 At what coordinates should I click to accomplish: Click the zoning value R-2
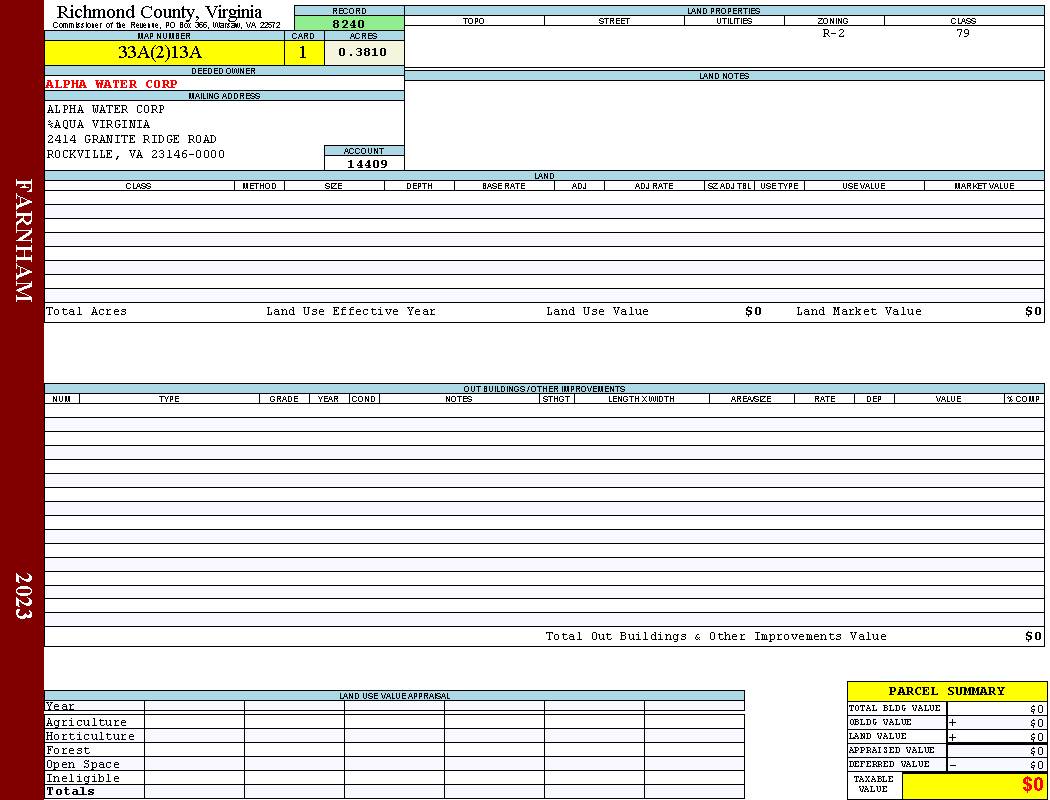click(x=834, y=33)
